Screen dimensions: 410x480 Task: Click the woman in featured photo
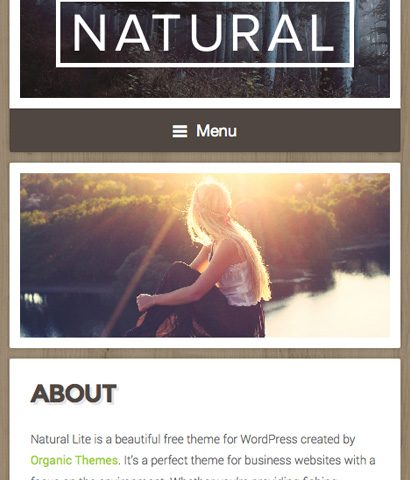point(207,260)
